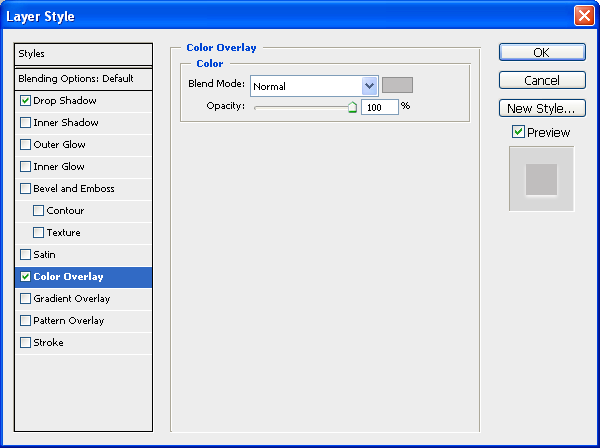
Task: Enable the Outer Glow checkbox
Action: click(25, 145)
